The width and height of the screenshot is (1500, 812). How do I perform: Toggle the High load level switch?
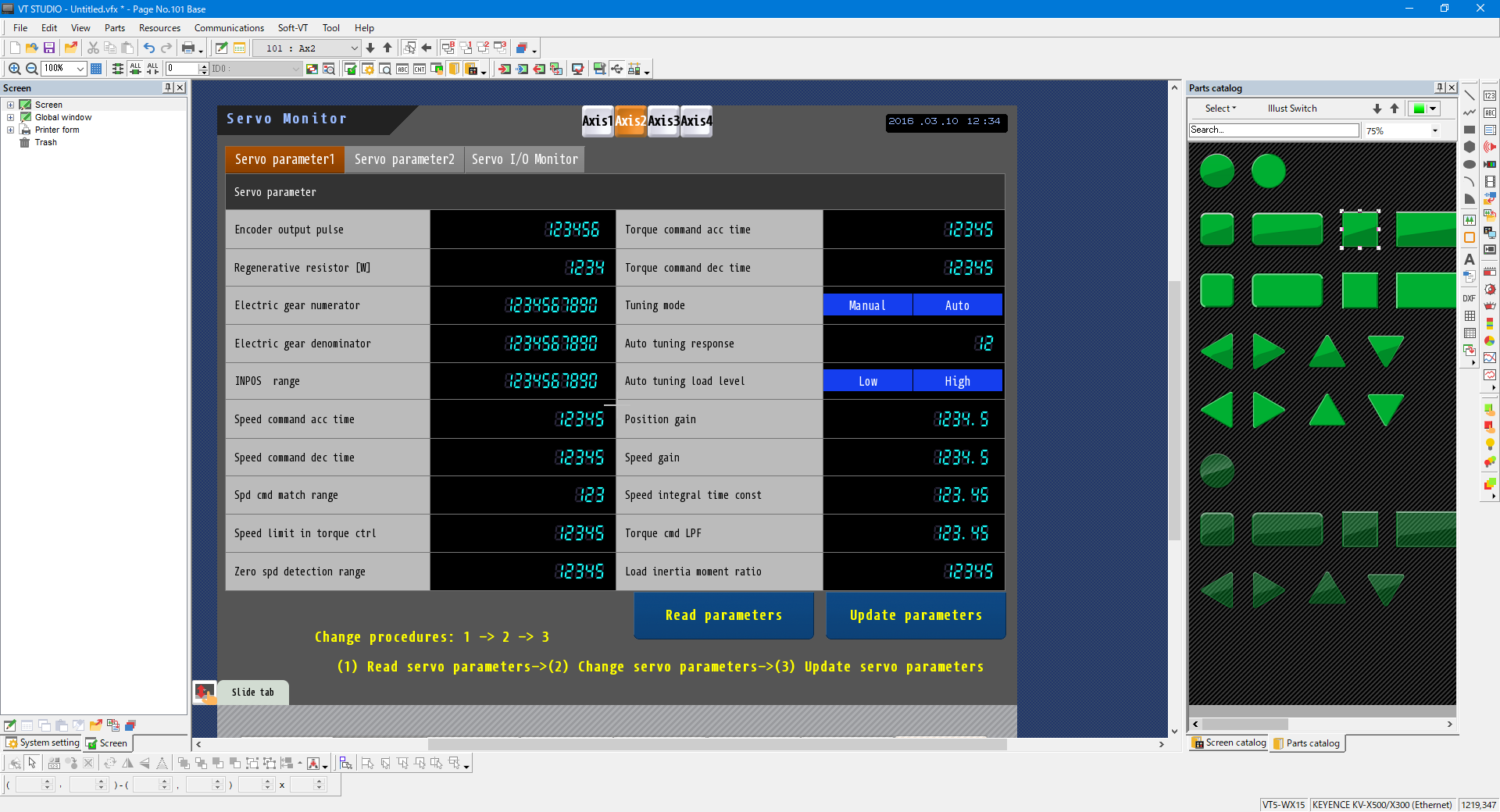pos(957,381)
